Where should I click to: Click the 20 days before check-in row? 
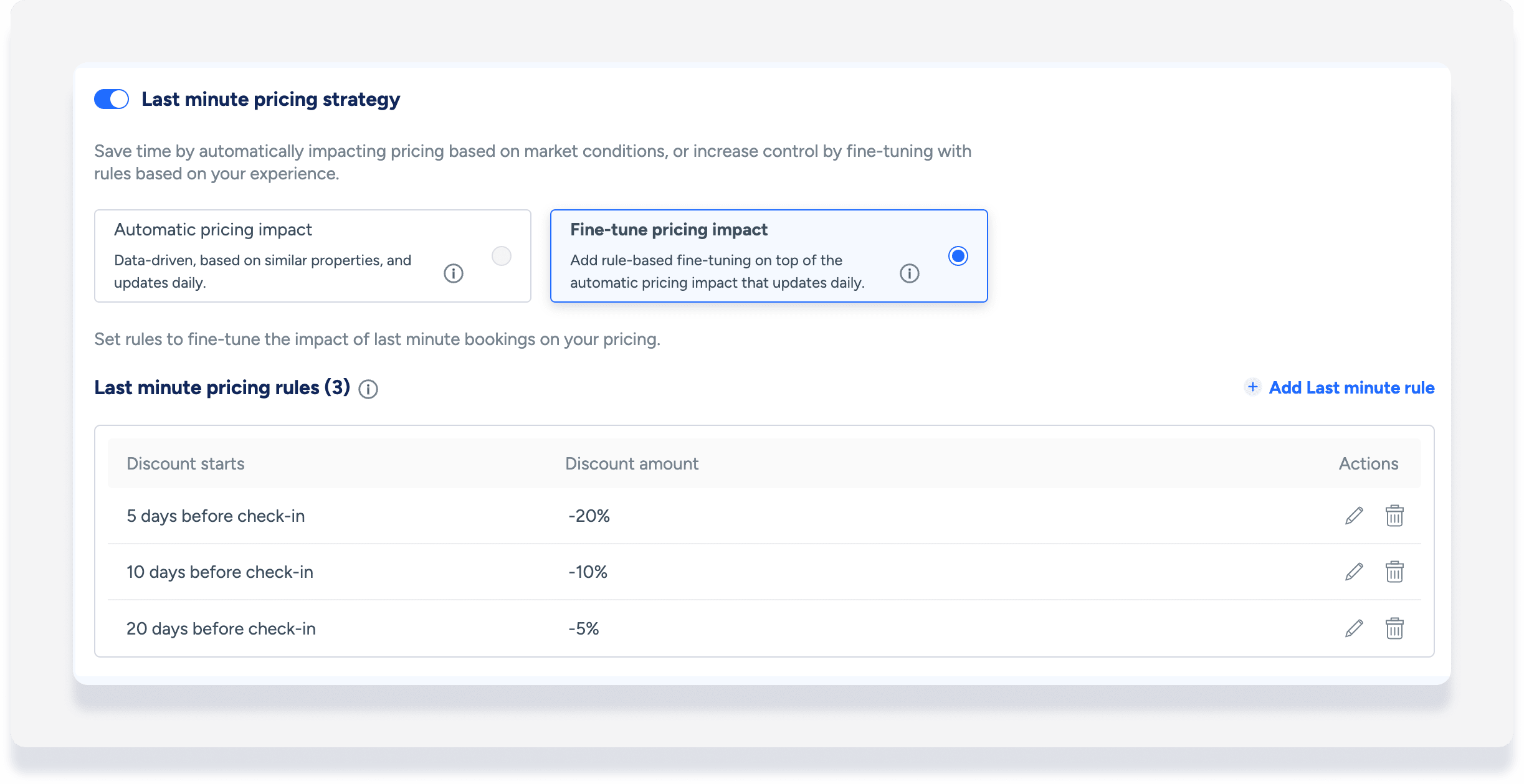[x=221, y=628]
